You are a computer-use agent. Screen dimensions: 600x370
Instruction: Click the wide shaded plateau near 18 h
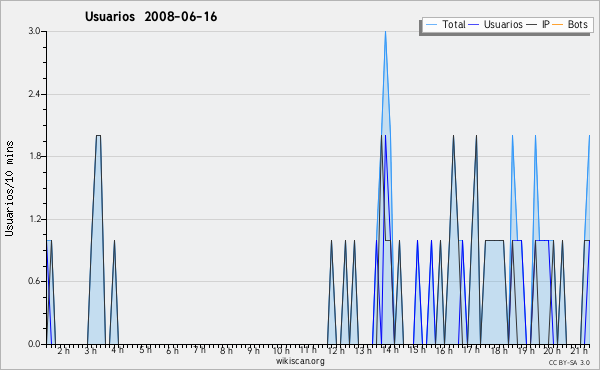pyautogui.click(x=494, y=291)
